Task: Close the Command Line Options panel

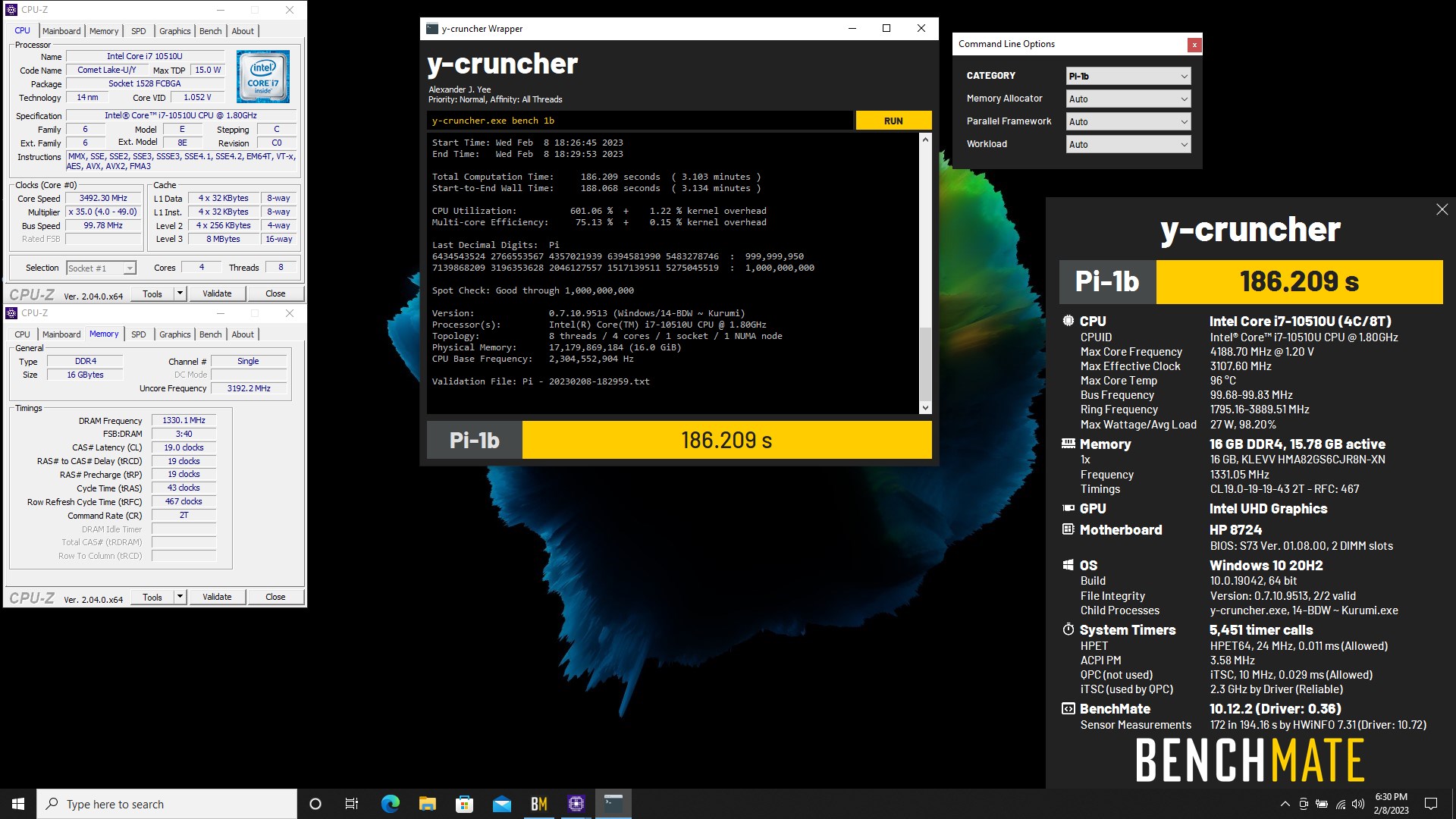Action: tap(1194, 45)
